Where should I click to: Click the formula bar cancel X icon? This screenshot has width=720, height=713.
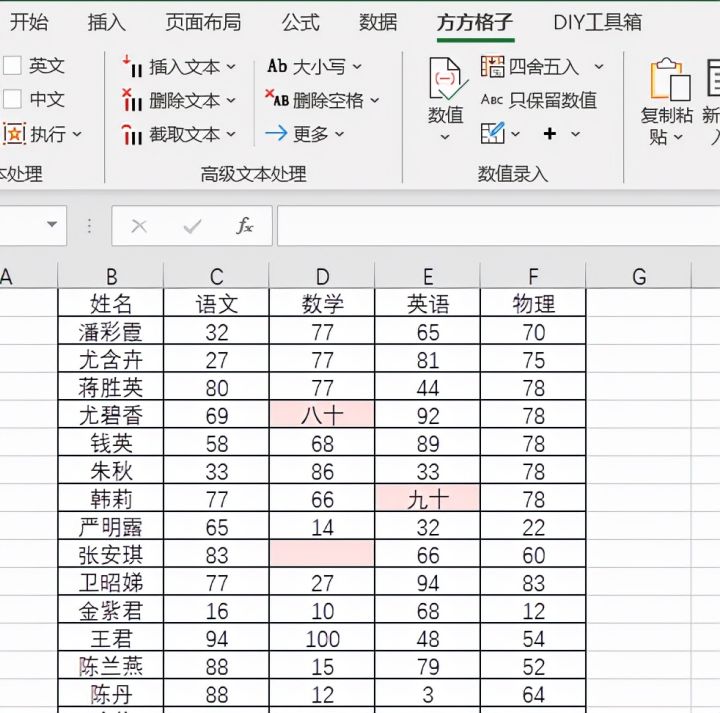139,226
